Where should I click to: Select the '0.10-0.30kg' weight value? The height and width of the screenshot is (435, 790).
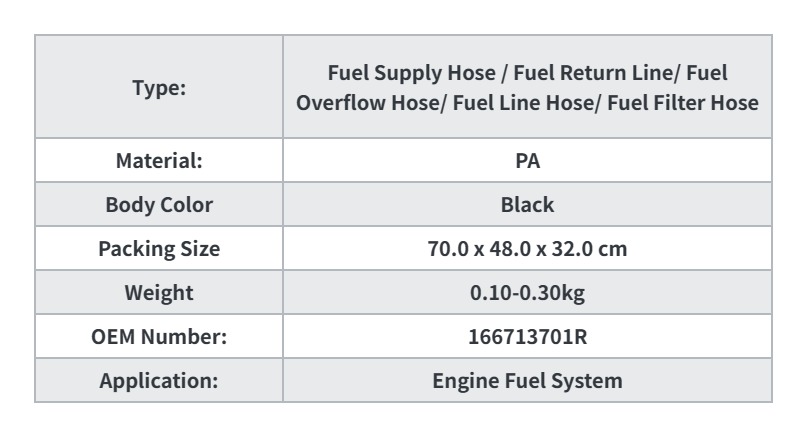[x=527, y=293]
